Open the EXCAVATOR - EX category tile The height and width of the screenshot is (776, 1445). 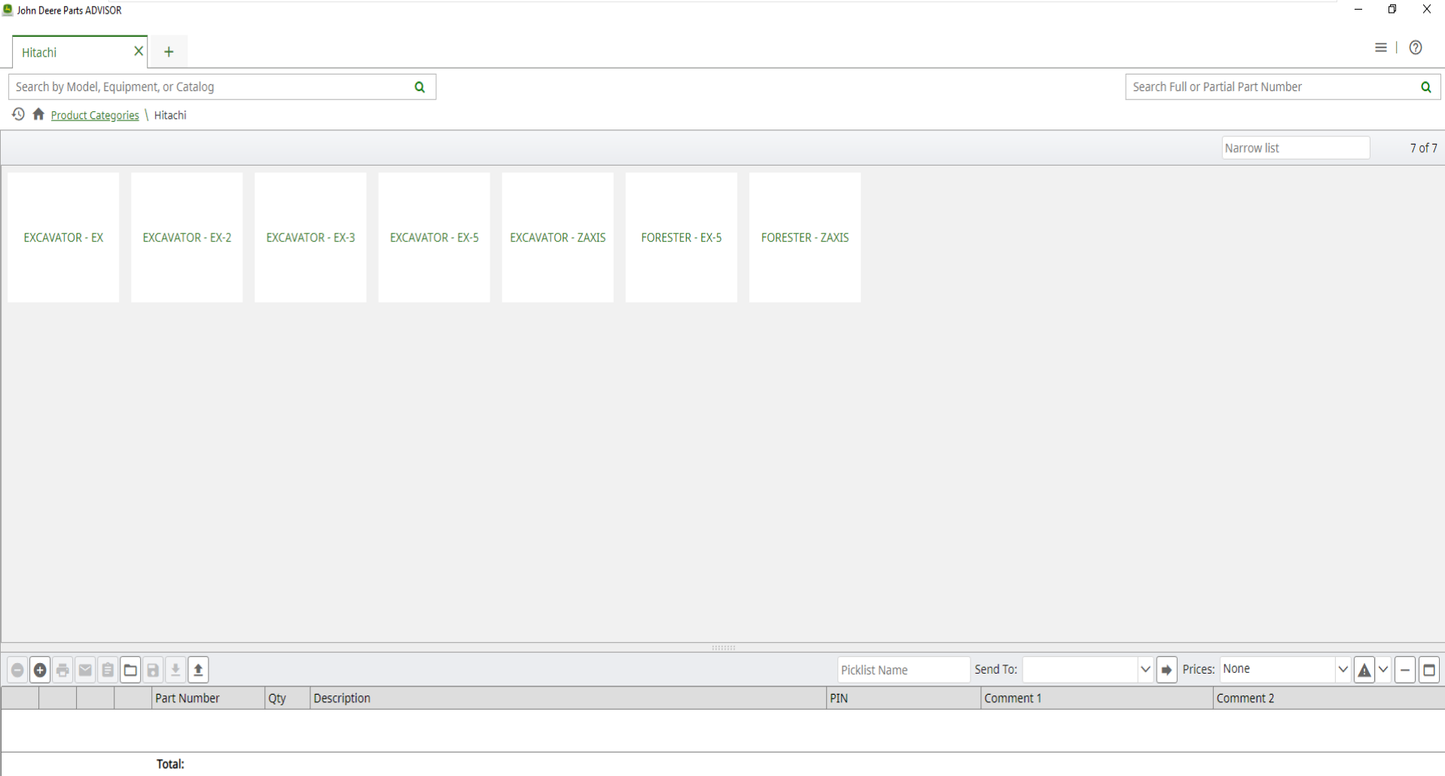click(63, 238)
